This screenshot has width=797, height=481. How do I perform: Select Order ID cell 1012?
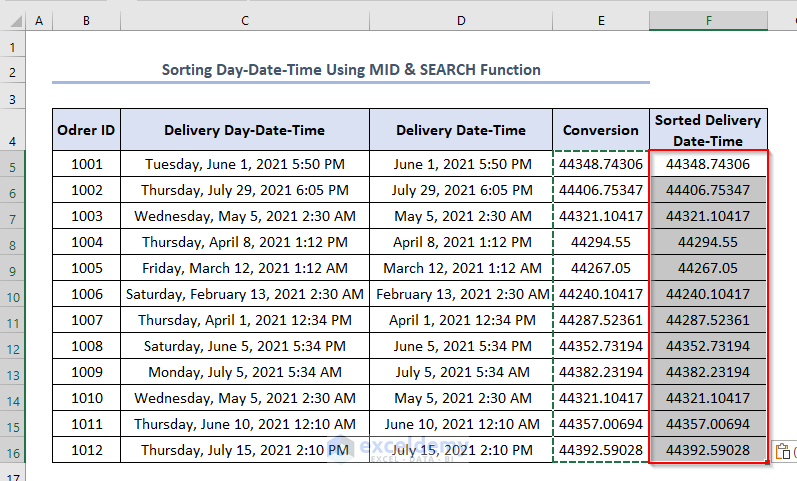pos(86,450)
